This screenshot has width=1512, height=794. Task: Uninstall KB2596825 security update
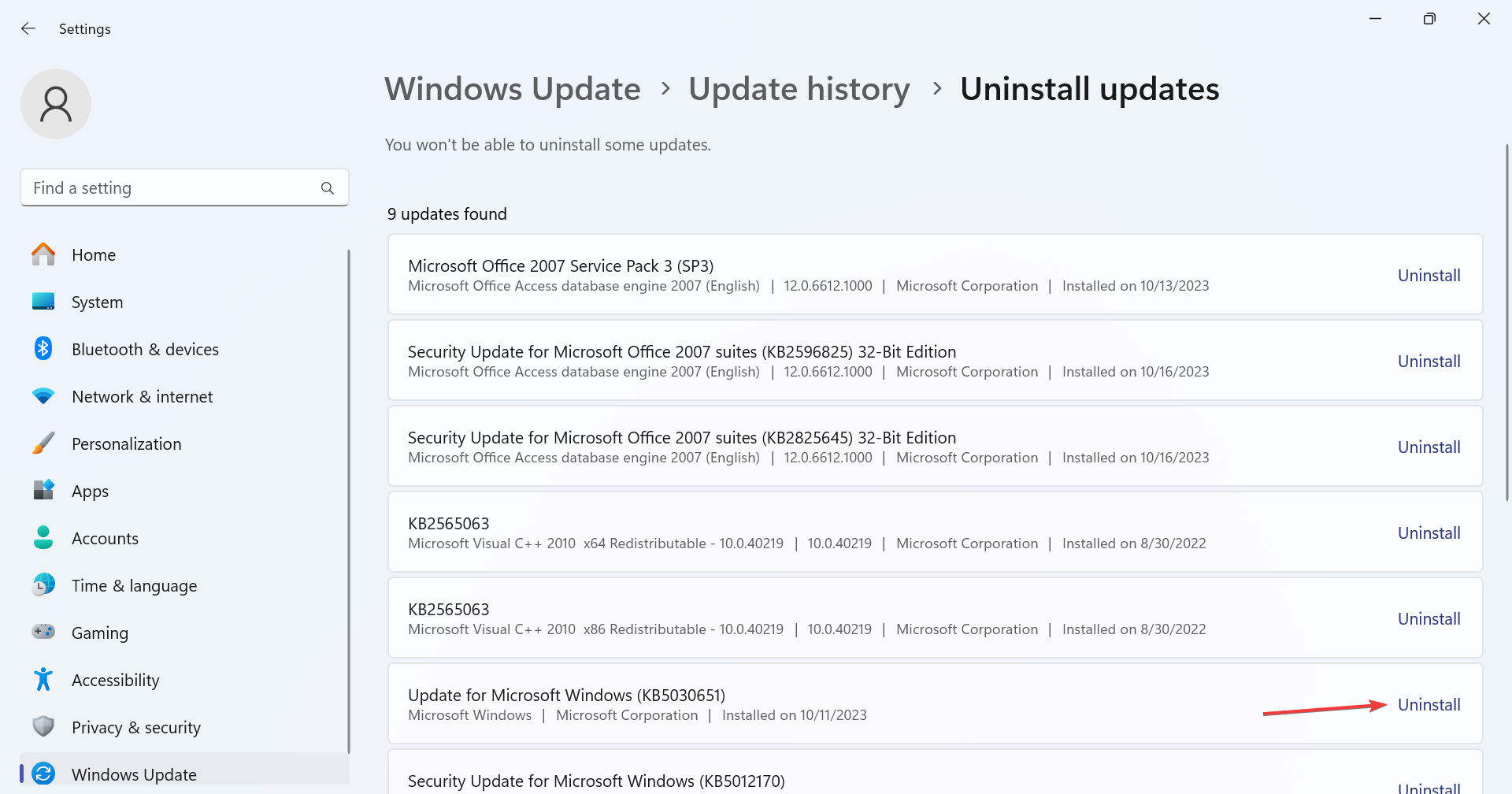(x=1429, y=362)
